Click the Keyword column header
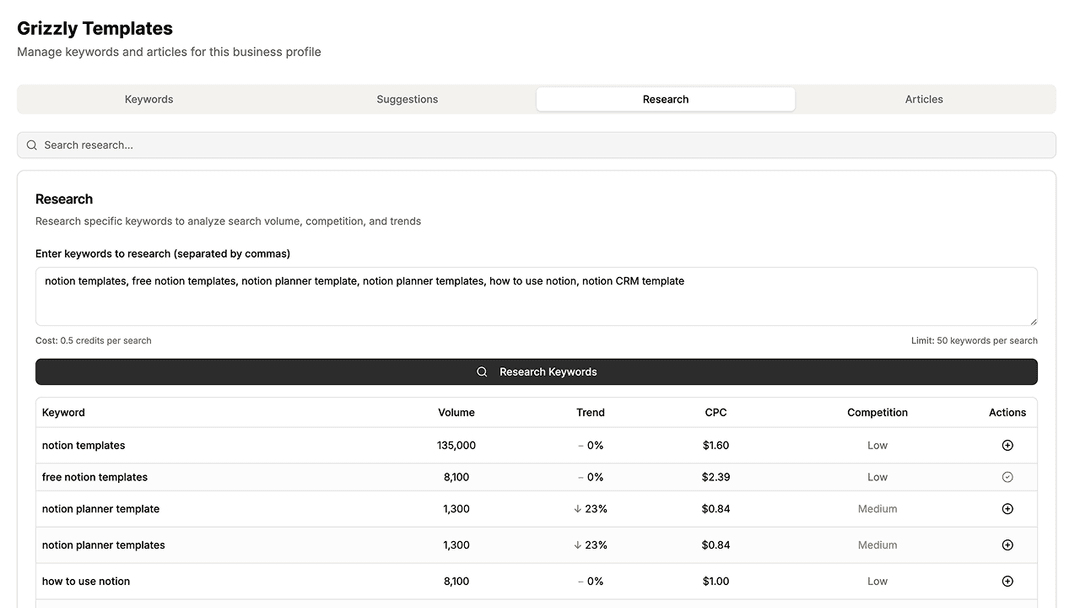Viewport: 1080px width, 608px height. point(63,412)
